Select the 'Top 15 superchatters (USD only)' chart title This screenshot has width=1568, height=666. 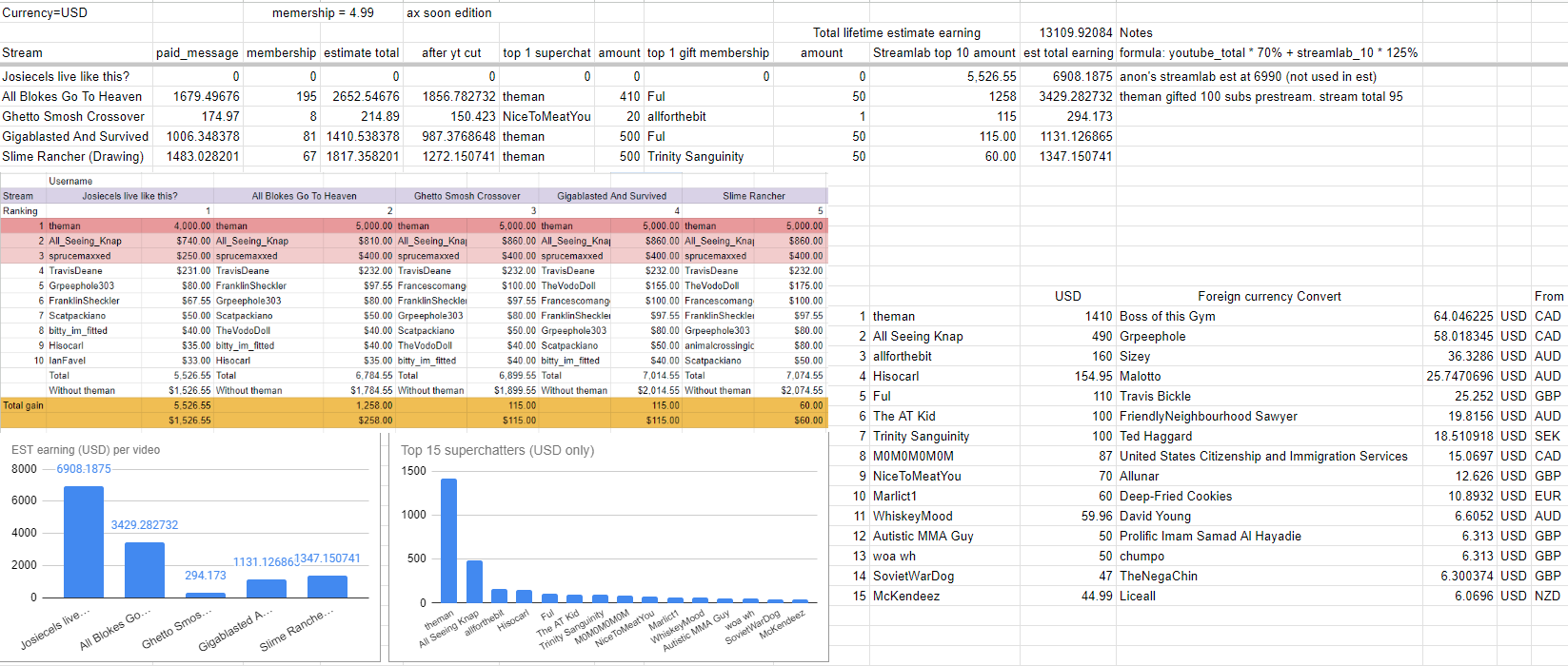(497, 450)
